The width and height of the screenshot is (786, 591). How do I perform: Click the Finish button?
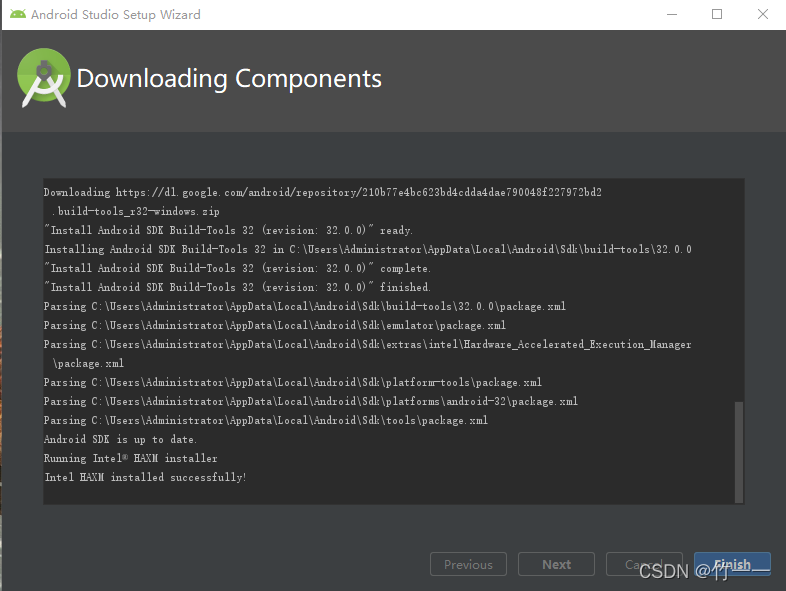pyautogui.click(x=732, y=564)
